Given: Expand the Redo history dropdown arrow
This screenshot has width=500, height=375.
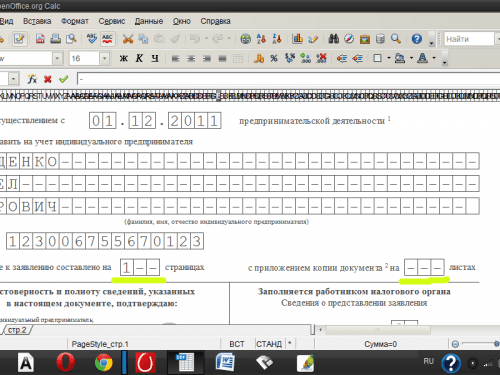Looking at the screenshot, I should point(229,39).
